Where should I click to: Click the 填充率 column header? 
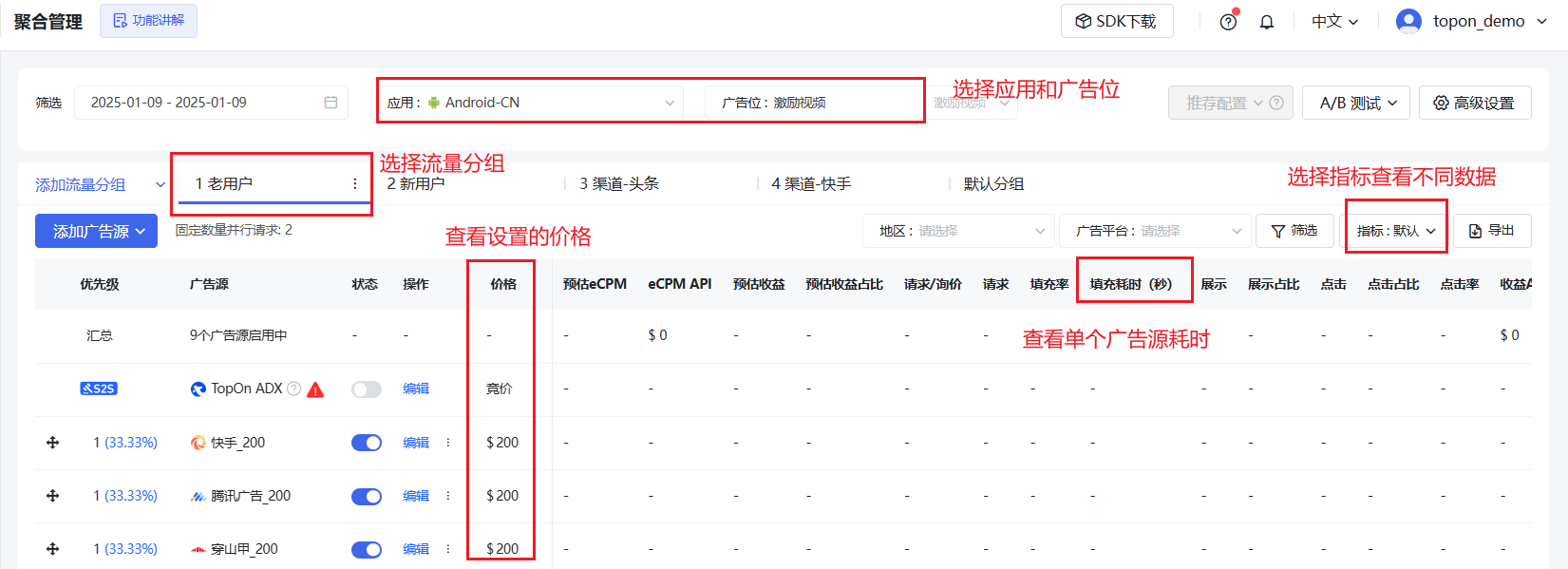(x=1049, y=284)
